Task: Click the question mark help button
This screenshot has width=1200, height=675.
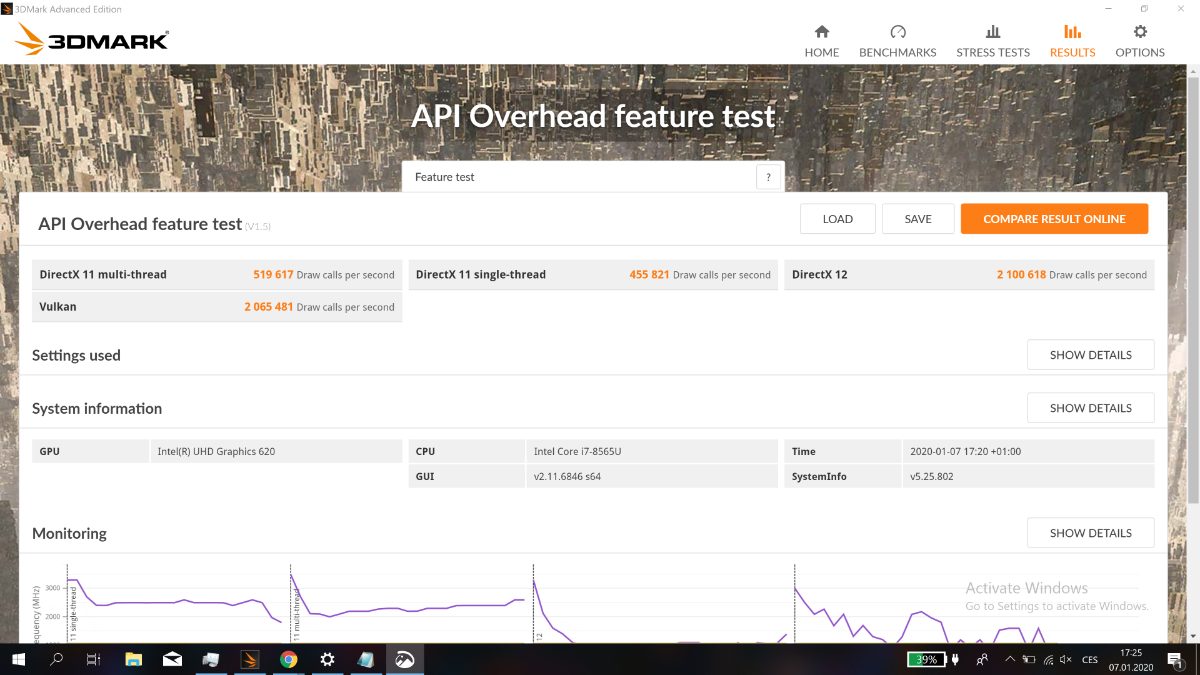Action: tap(768, 177)
